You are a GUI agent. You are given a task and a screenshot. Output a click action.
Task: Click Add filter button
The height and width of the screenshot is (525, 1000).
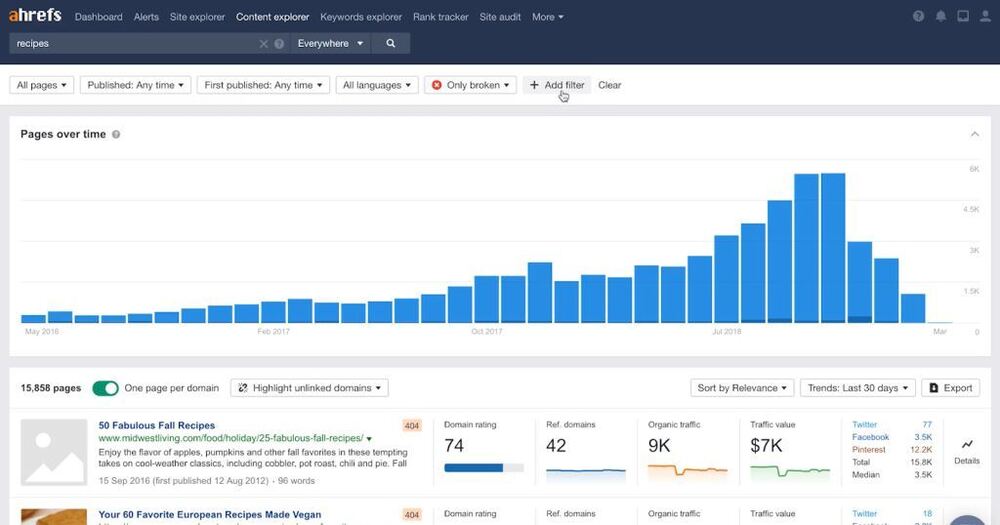(x=557, y=85)
